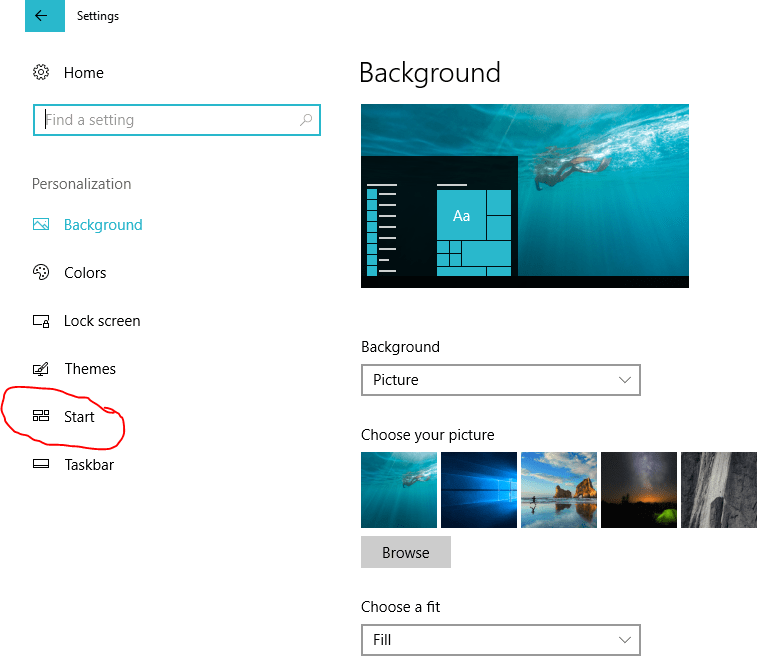Open the Choose a fit dropdown showing Fill
Image resolution: width=779 pixels, height=670 pixels.
click(x=501, y=640)
